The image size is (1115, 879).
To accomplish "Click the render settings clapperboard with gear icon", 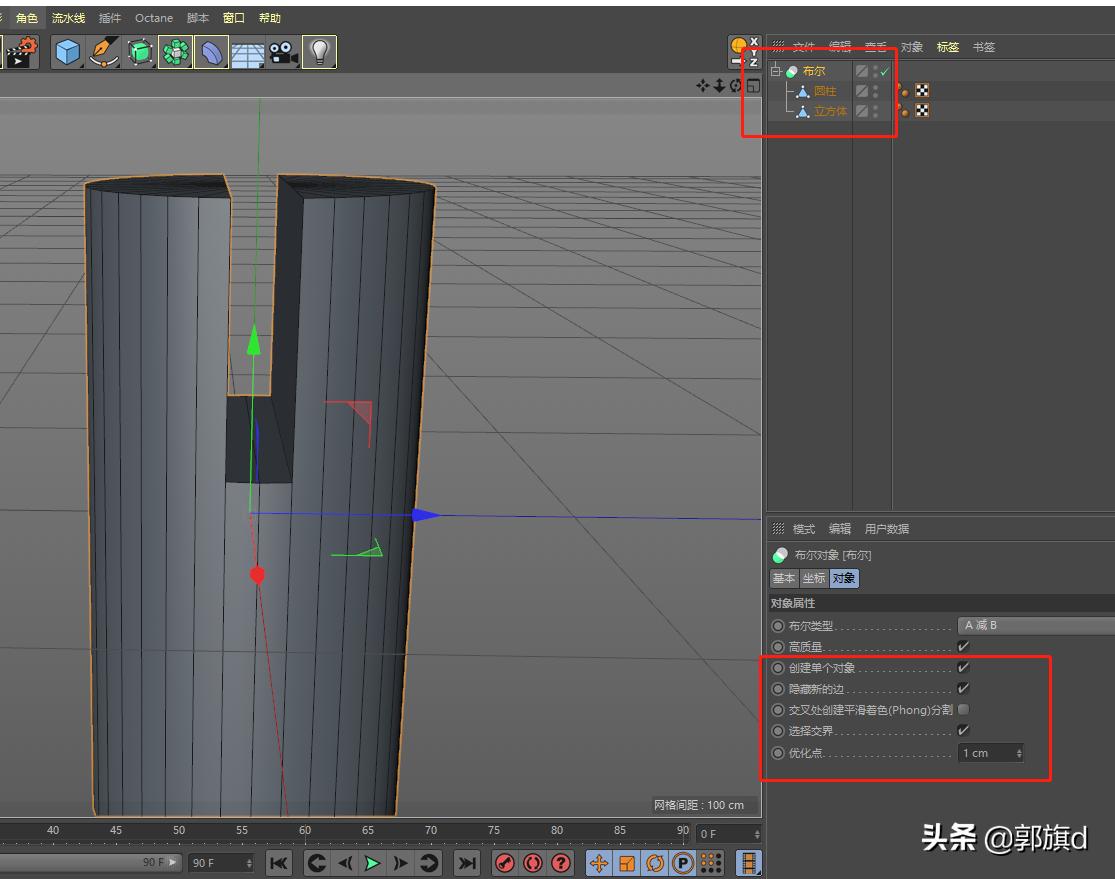I will pos(21,53).
